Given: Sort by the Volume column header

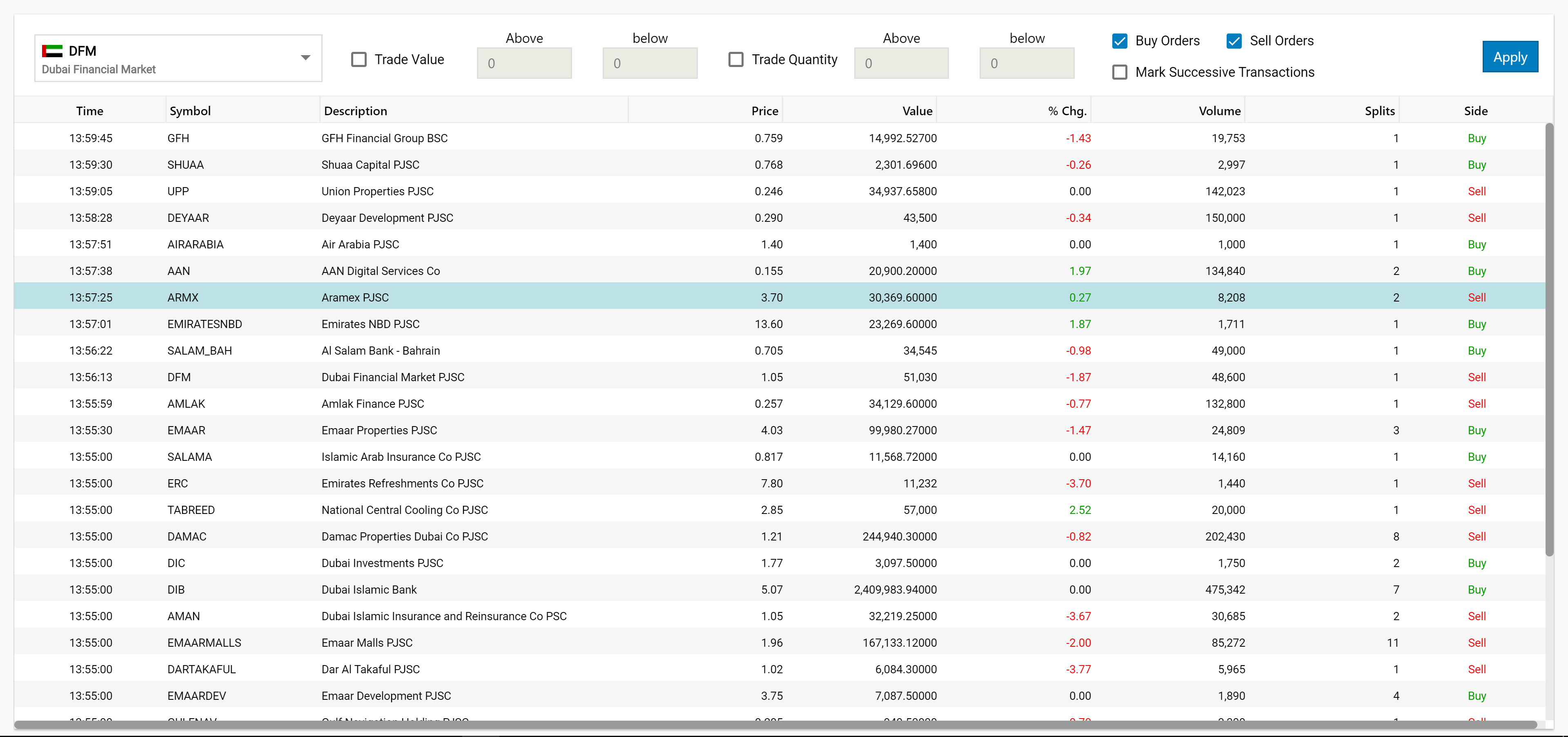Looking at the screenshot, I should coord(1167,111).
